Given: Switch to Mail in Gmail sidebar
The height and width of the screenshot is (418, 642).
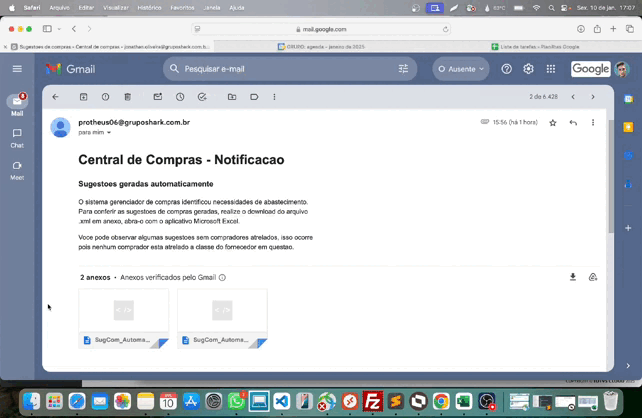Looking at the screenshot, I should (17, 105).
